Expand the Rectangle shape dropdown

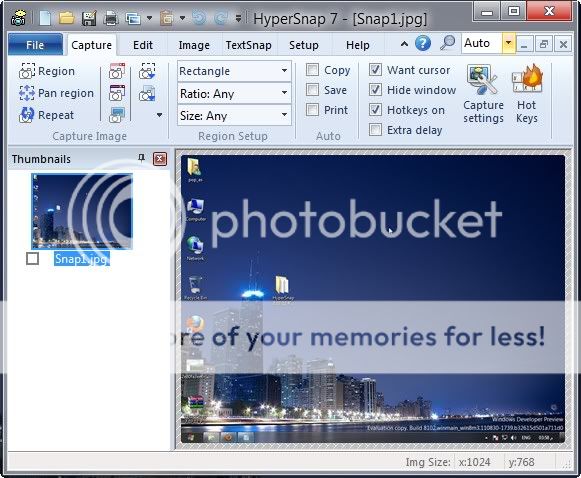[234, 71]
